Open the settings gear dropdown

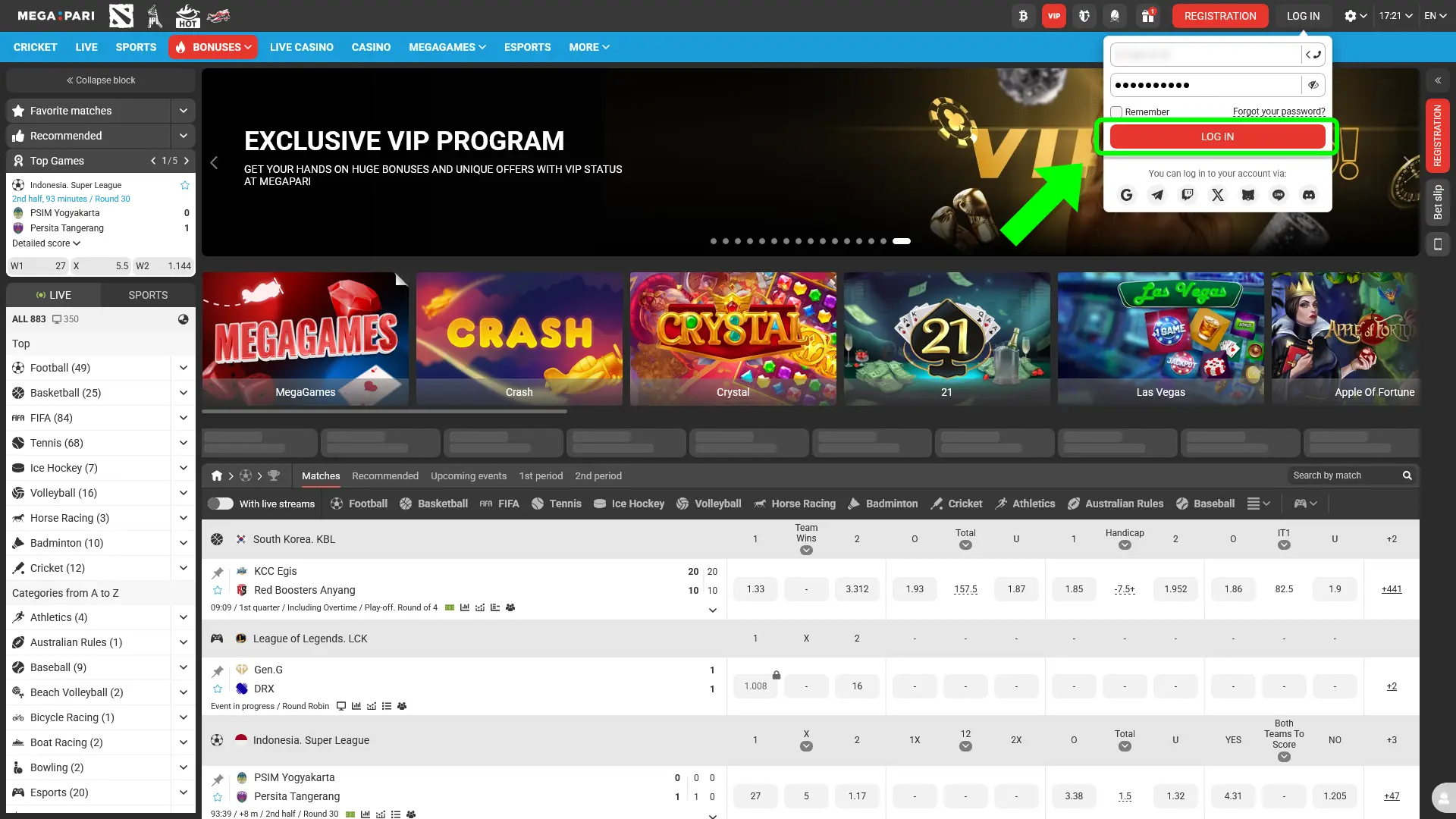pos(1355,16)
